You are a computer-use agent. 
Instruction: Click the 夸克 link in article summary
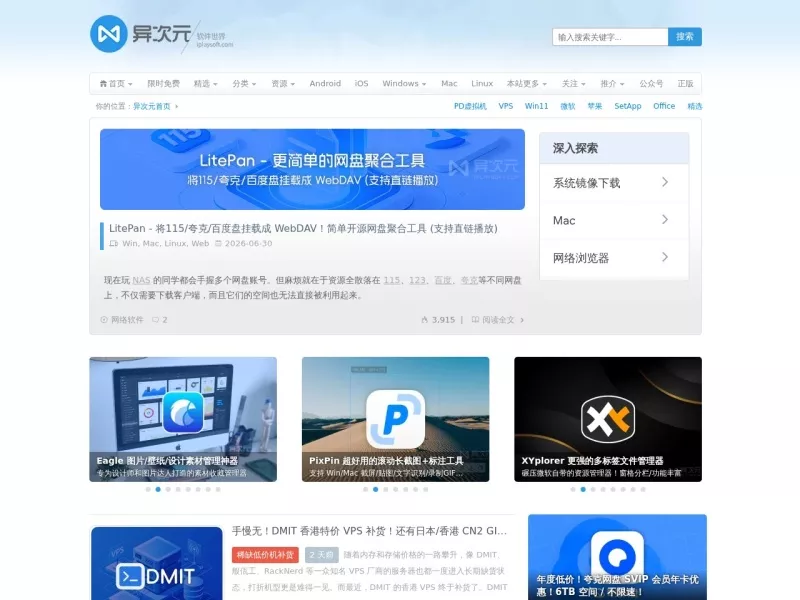click(x=469, y=280)
